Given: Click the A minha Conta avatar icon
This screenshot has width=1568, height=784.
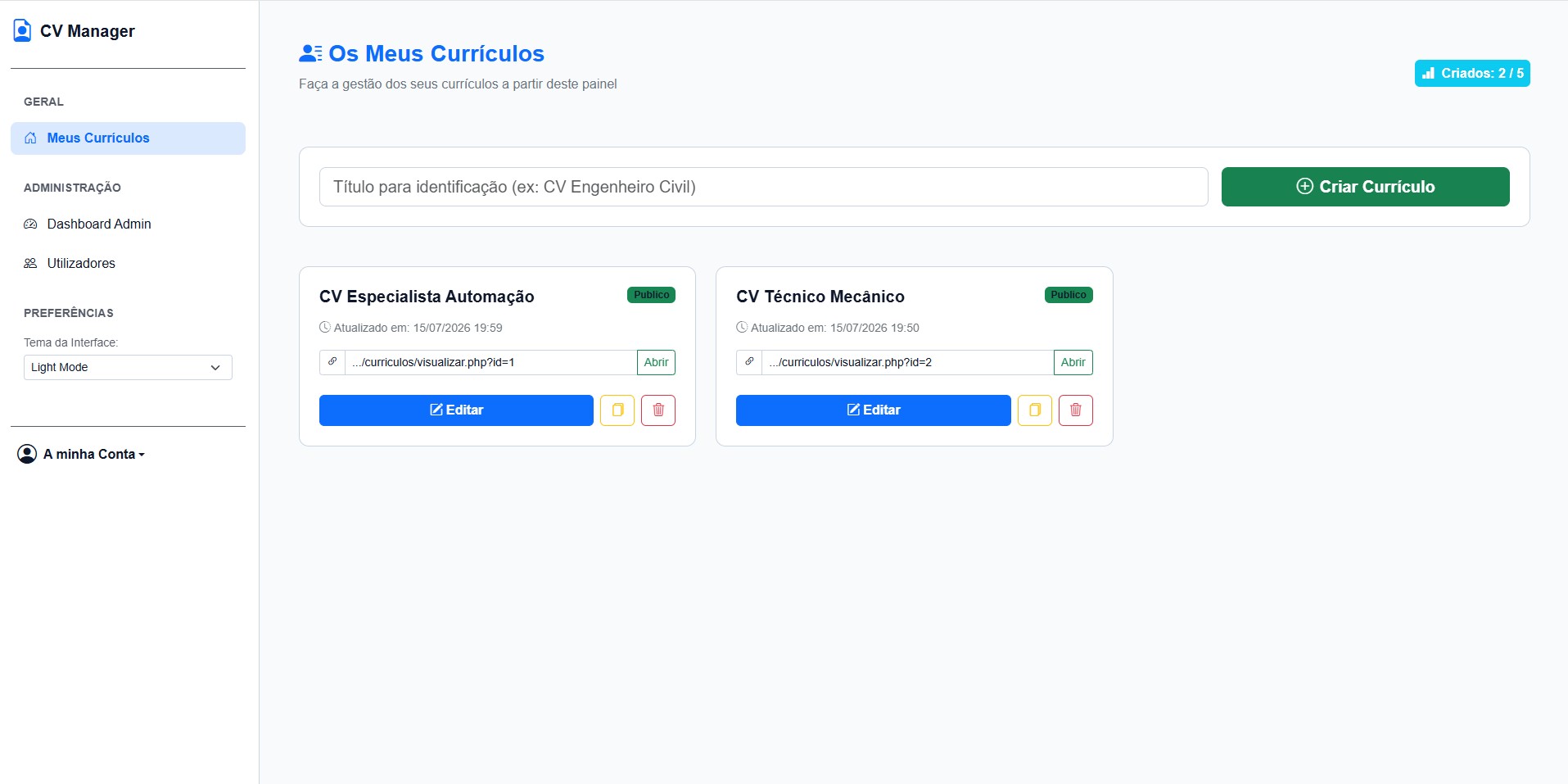Looking at the screenshot, I should coord(27,454).
